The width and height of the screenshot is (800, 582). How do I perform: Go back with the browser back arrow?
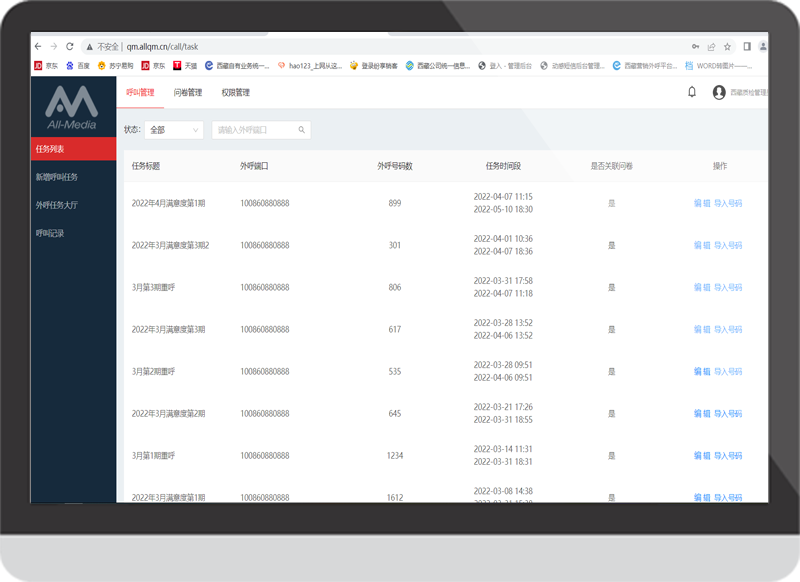tap(38, 46)
